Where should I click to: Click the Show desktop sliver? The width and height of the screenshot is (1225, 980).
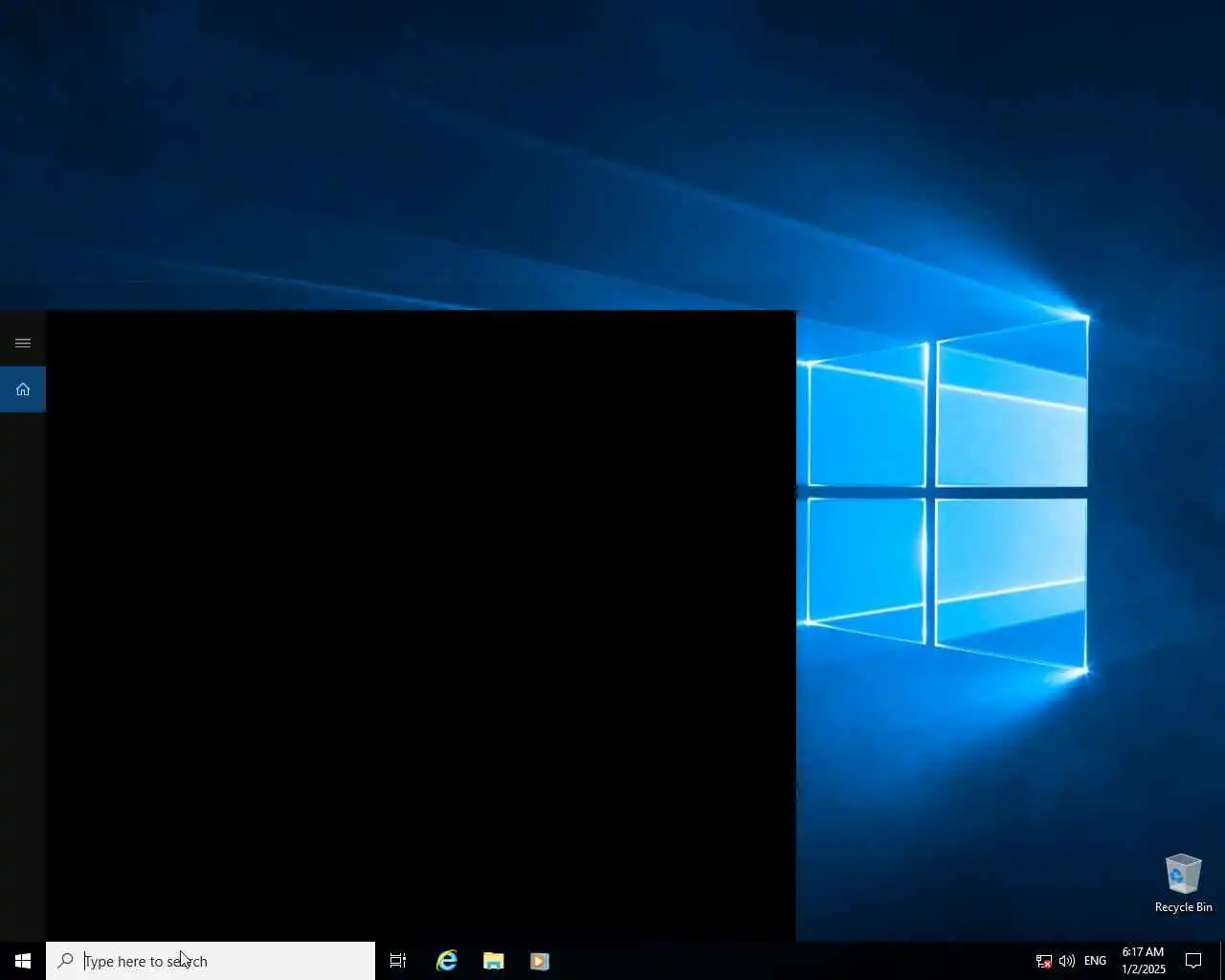point(1222,961)
